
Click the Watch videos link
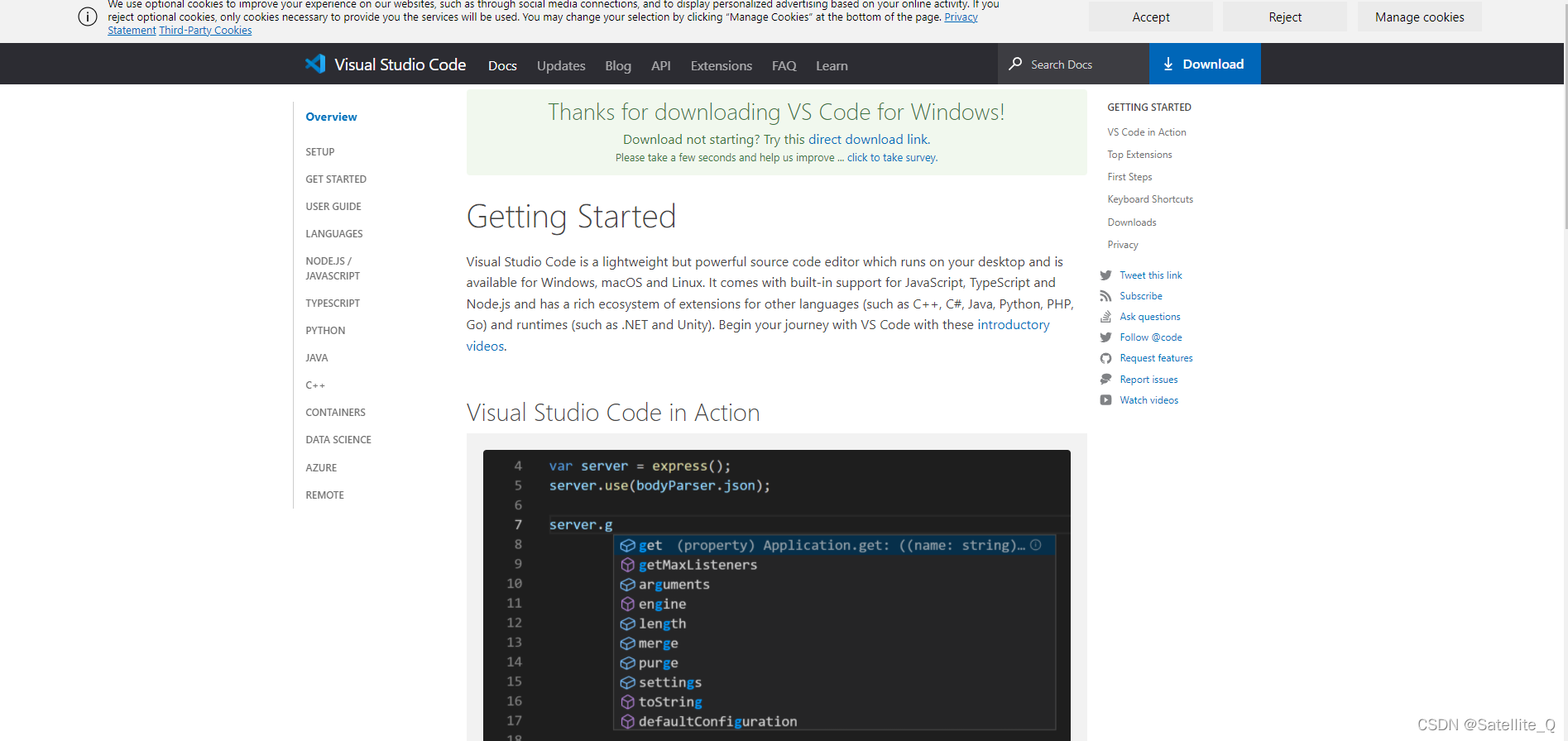1149,400
